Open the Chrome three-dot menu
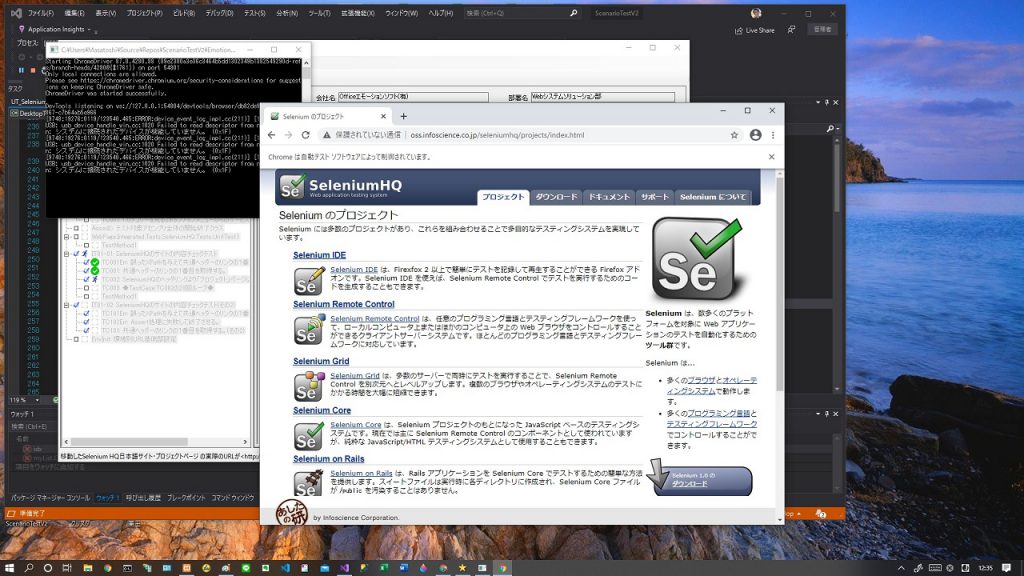This screenshot has height=576, width=1024. tap(773, 135)
